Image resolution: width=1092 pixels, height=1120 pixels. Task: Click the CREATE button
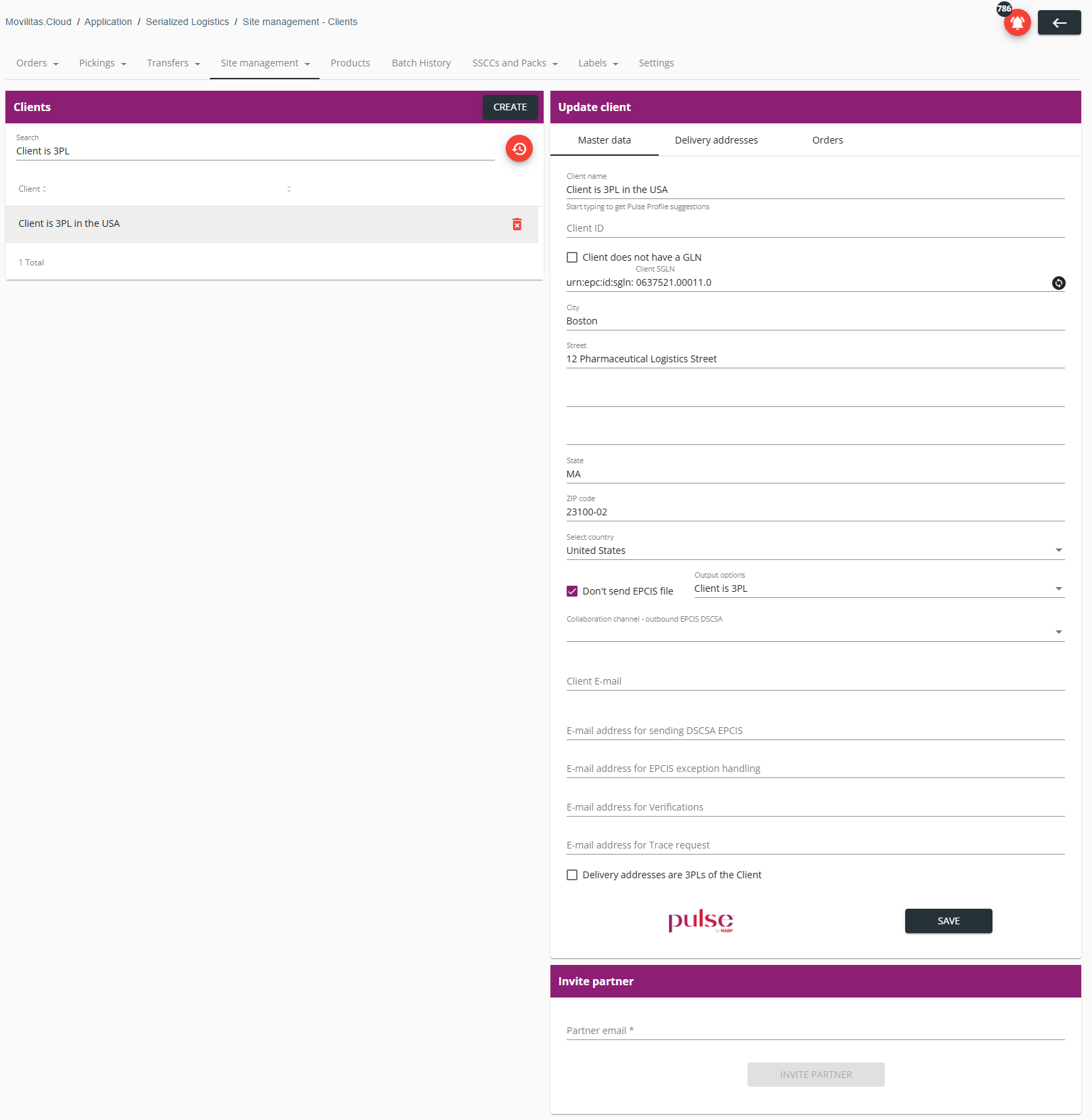[510, 107]
